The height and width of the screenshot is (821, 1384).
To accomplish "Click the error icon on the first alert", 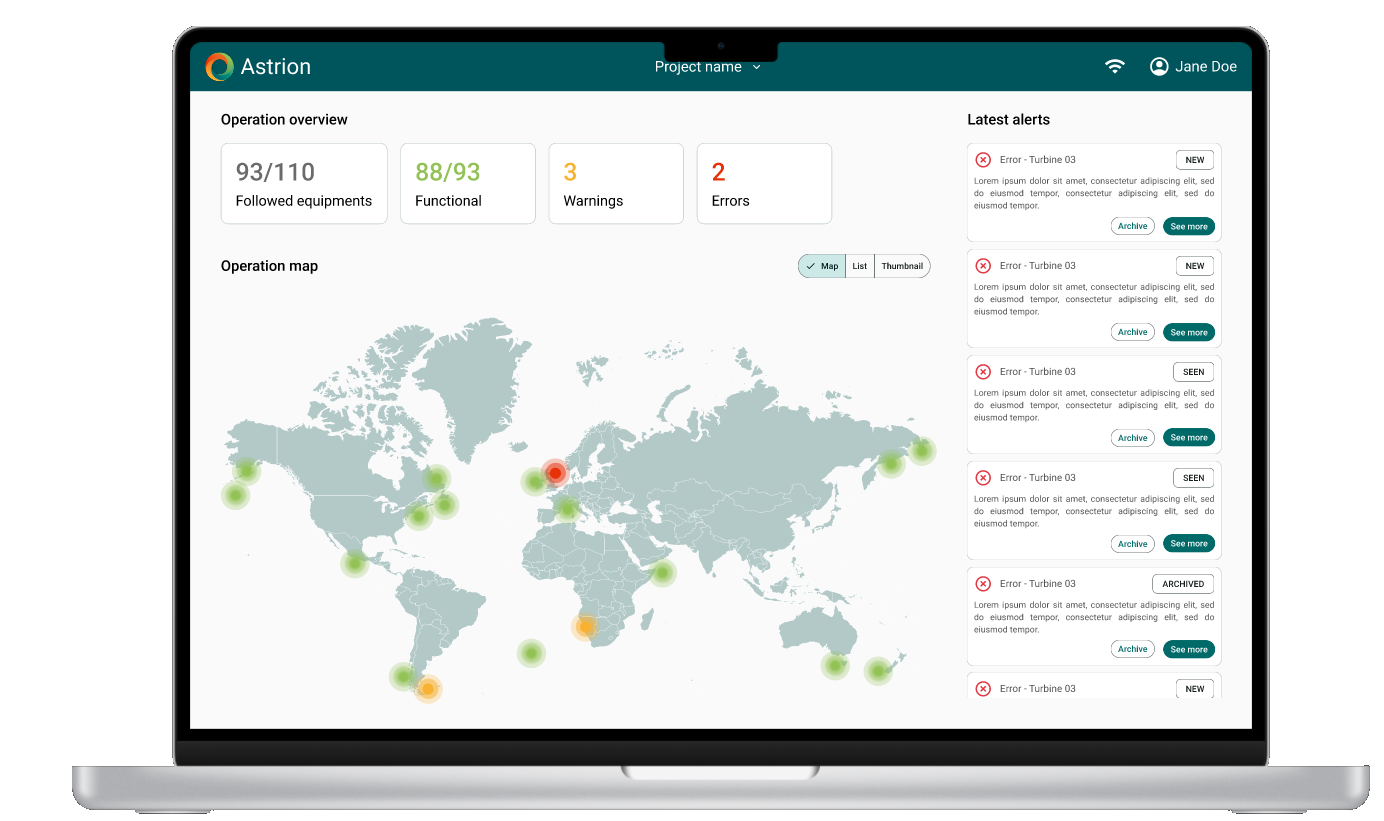I will pos(983,160).
